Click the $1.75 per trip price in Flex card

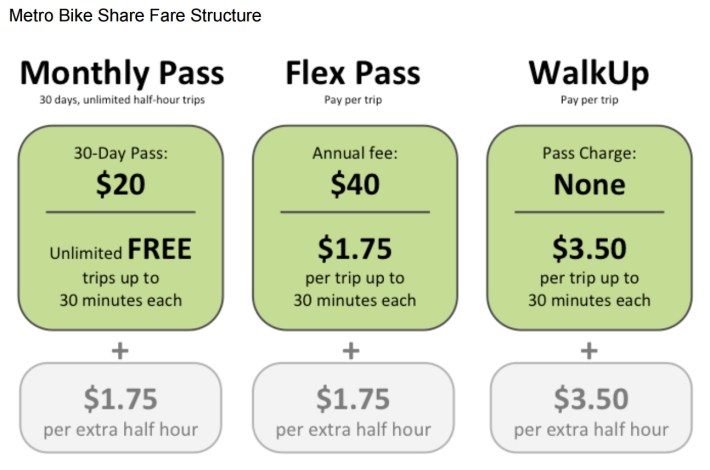coord(355,249)
